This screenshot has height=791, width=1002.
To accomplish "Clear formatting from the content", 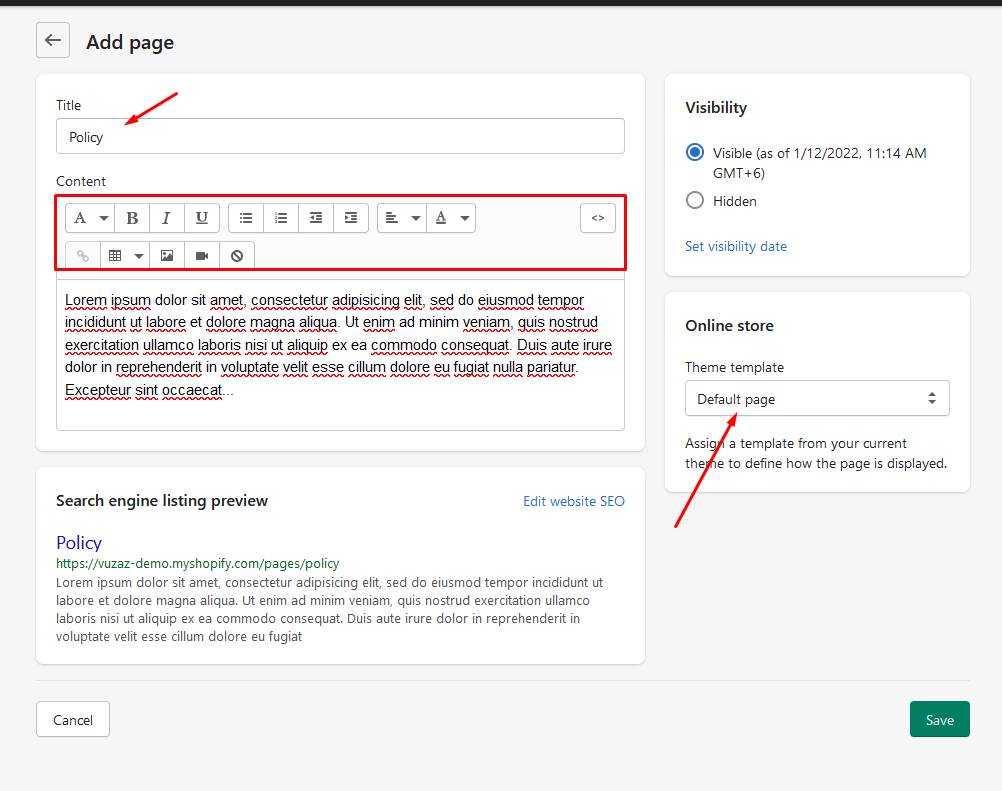I will click(x=237, y=256).
